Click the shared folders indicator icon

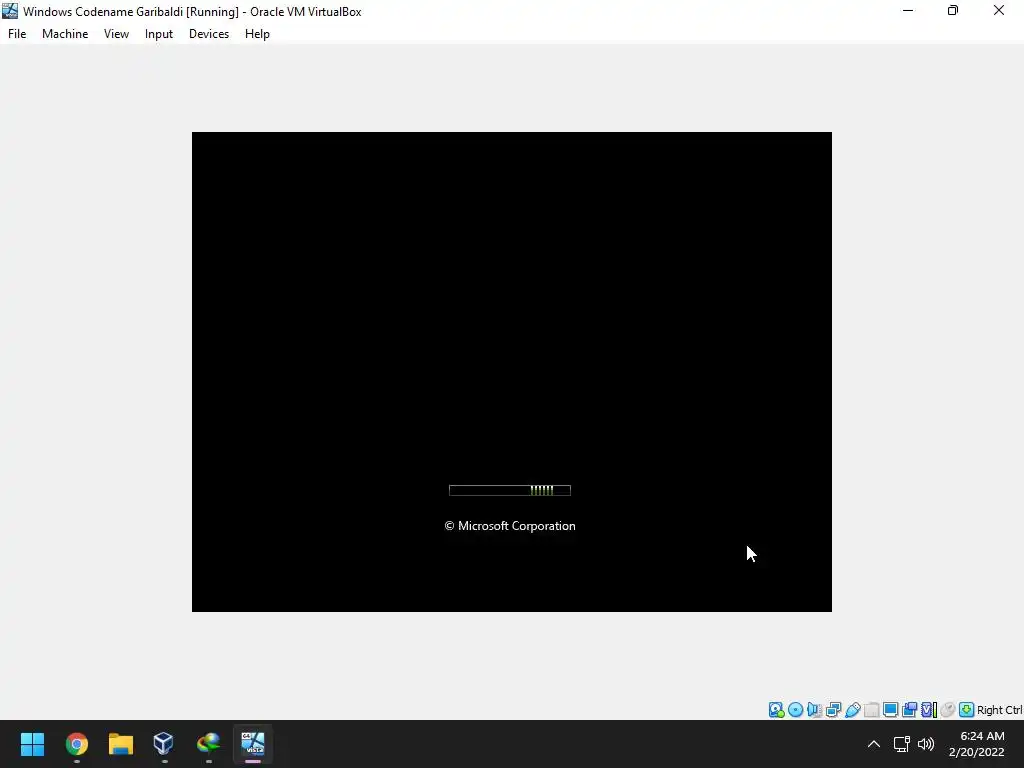(x=871, y=710)
